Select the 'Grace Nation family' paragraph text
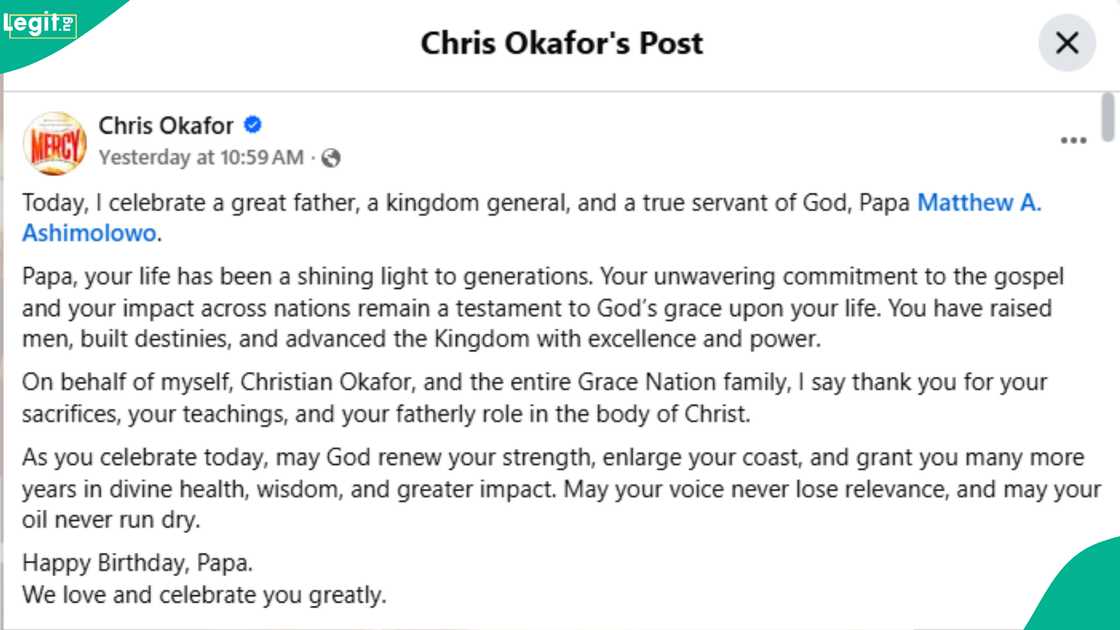Viewport: 1120px width, 630px height. click(x=530, y=397)
